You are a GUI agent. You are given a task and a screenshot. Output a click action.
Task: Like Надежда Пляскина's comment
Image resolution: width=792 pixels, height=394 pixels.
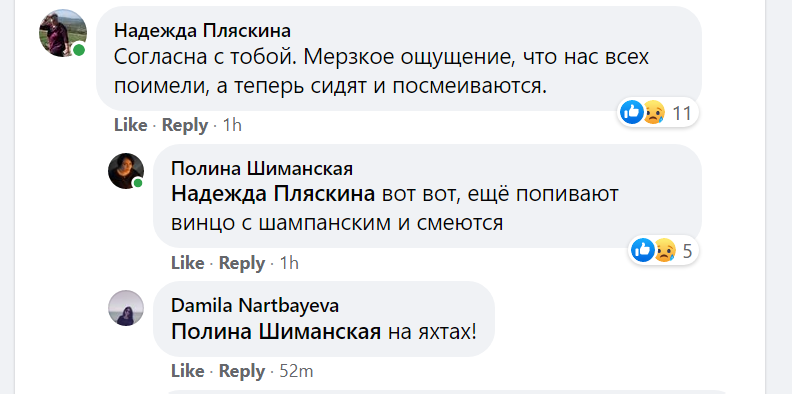pyautogui.click(x=130, y=125)
